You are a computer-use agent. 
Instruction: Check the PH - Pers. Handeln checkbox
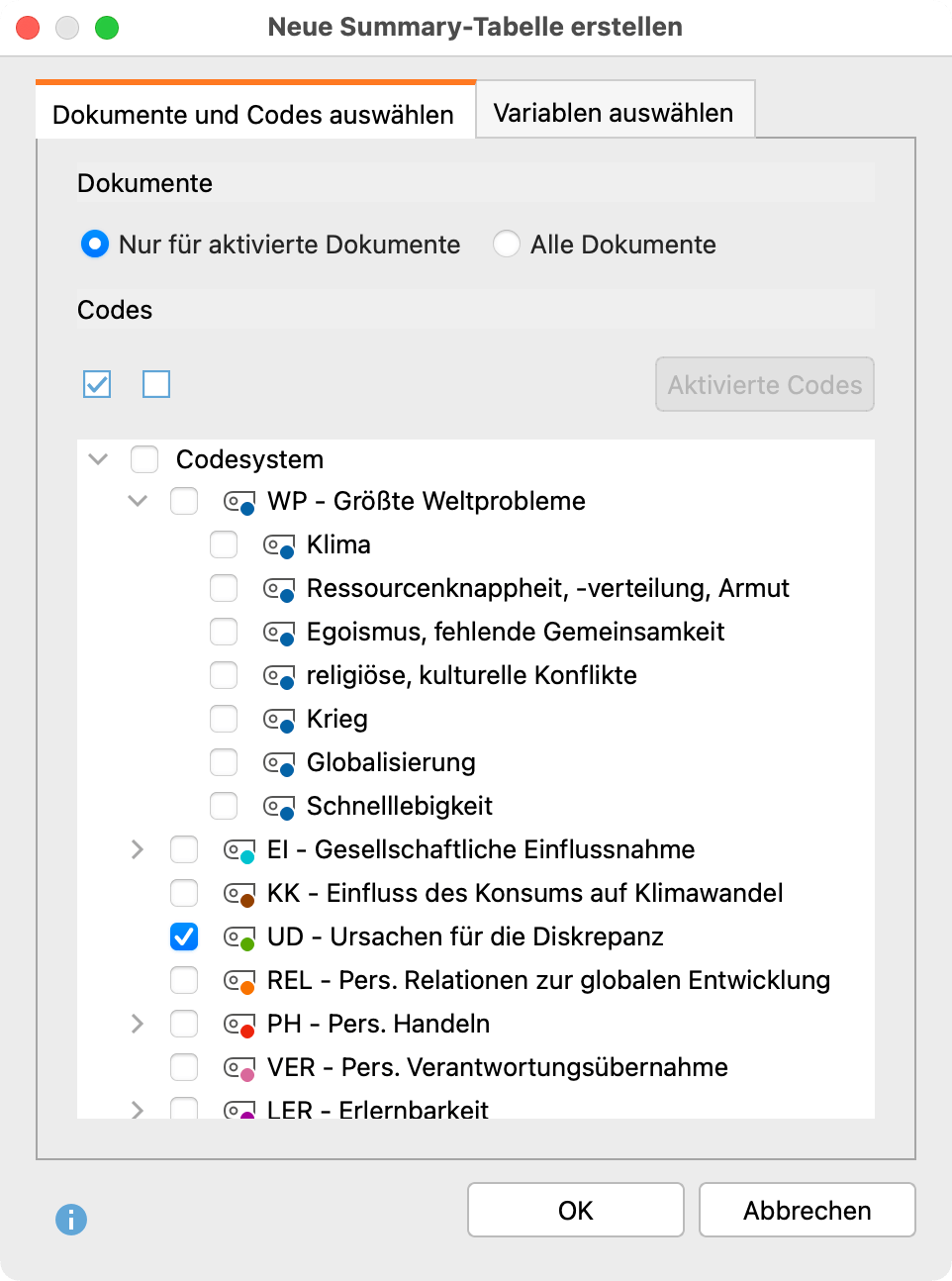[x=184, y=1024]
